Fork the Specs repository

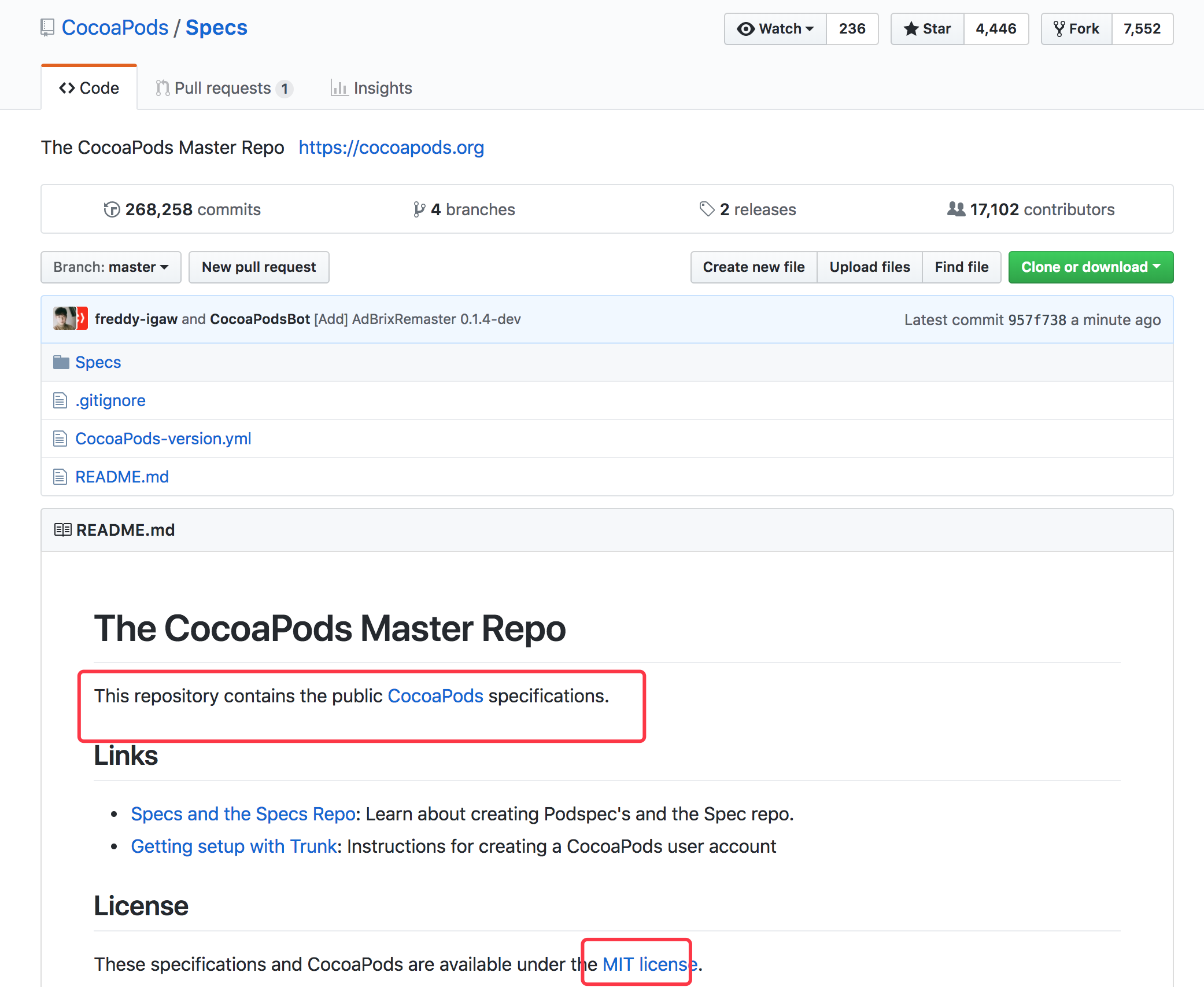(x=1076, y=28)
